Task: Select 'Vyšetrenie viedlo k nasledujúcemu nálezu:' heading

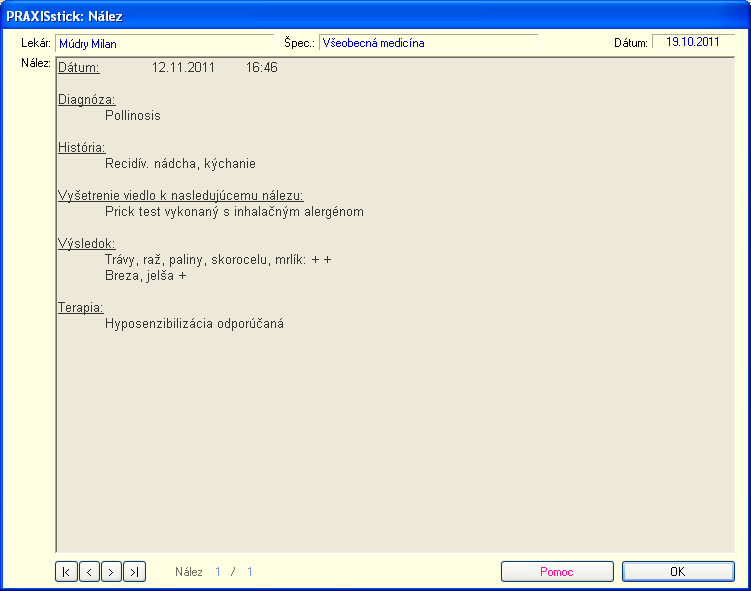Action: [181, 195]
